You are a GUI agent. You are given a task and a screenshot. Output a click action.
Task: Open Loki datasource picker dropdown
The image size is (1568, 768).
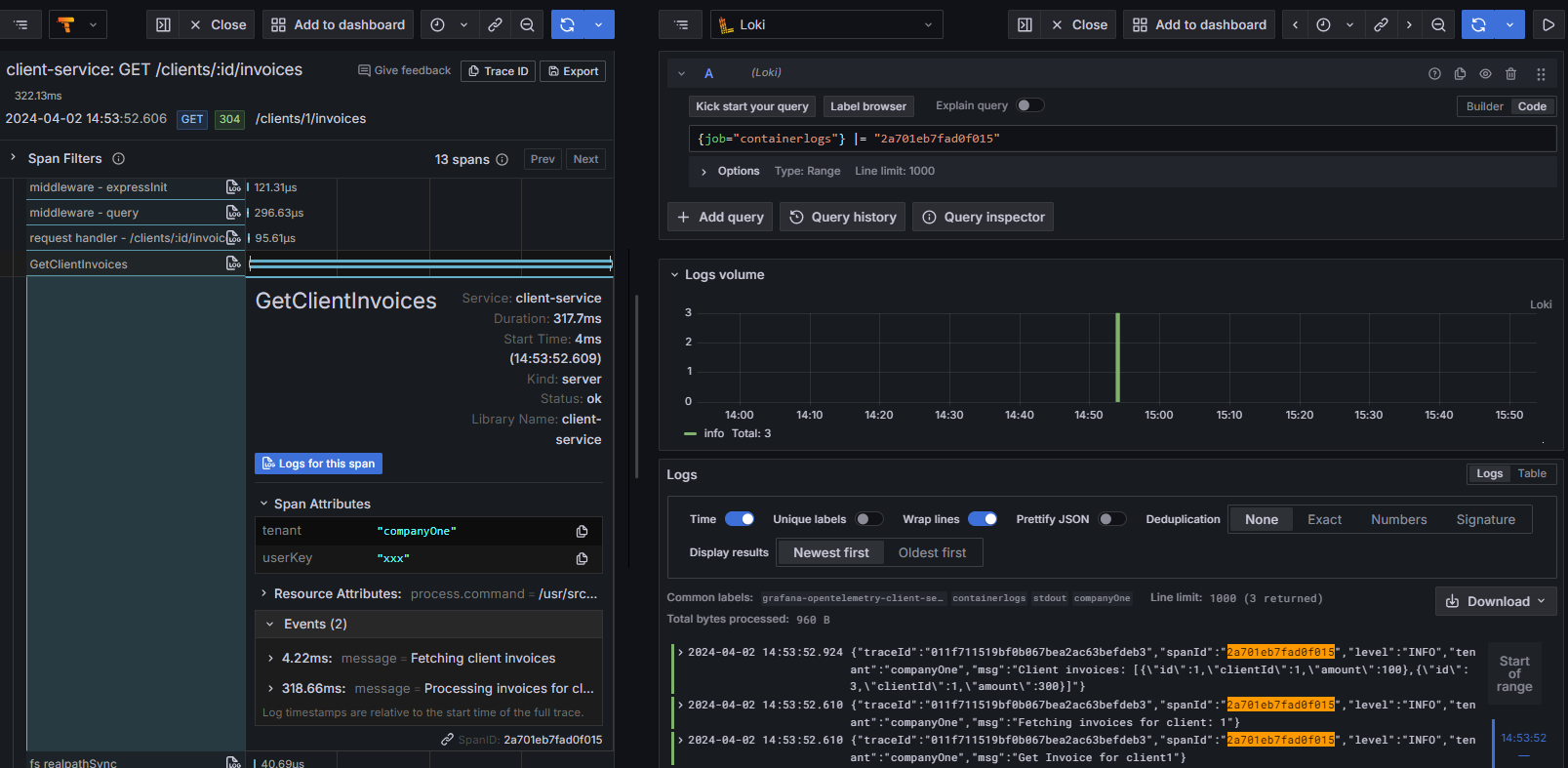pos(826,24)
